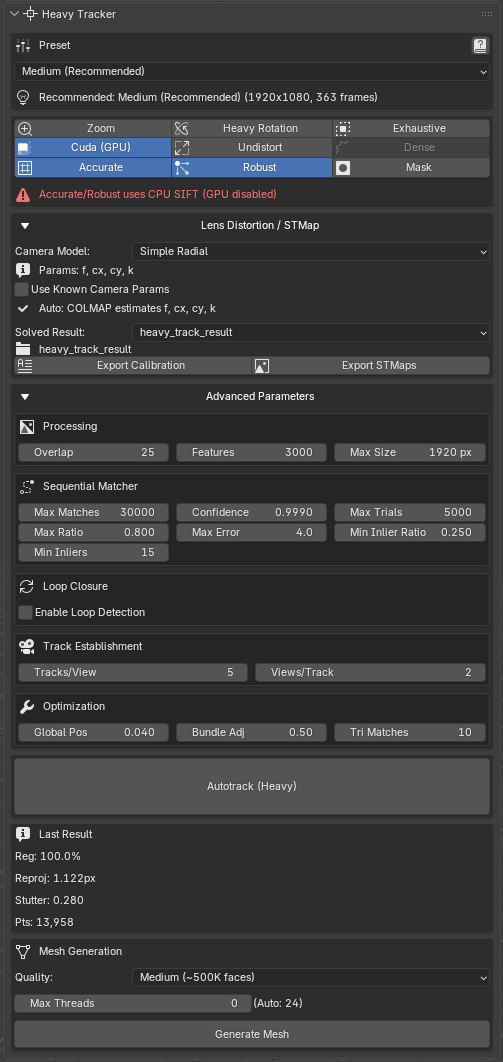Click the red warning triangle icon
Image resolution: width=503 pixels, height=1062 pixels.
(24, 194)
